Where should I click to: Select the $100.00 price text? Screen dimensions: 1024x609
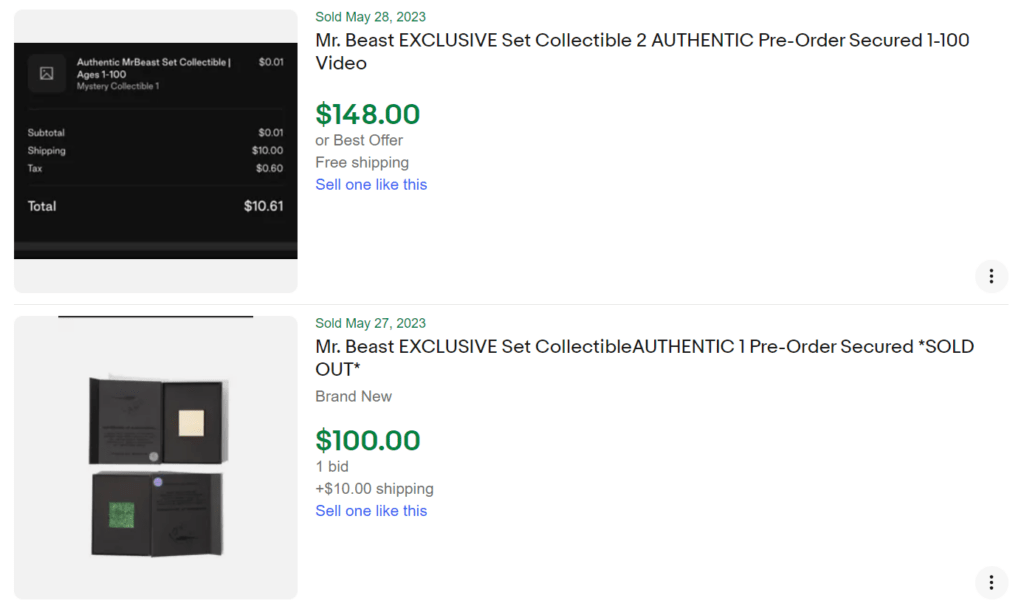pos(368,440)
